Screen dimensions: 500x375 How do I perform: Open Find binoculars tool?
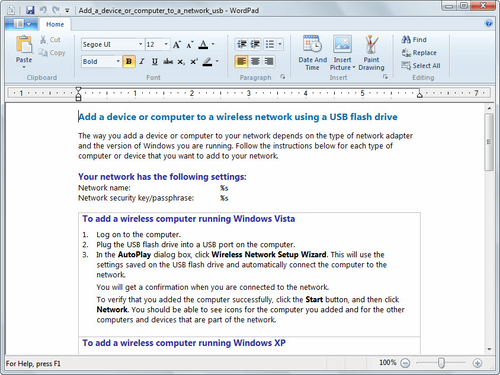(414, 40)
